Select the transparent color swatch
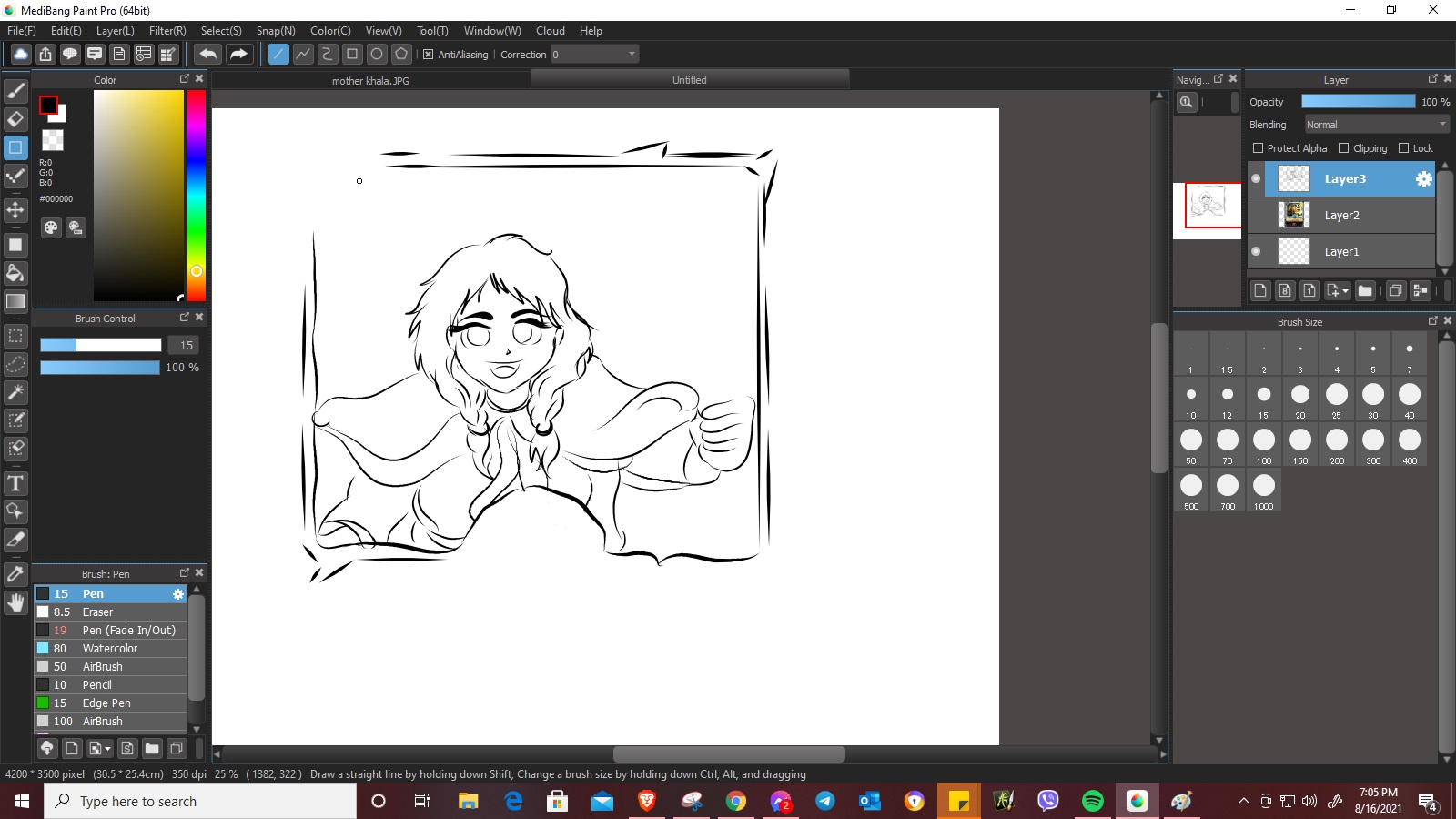Image resolution: width=1456 pixels, height=819 pixels. [x=53, y=140]
